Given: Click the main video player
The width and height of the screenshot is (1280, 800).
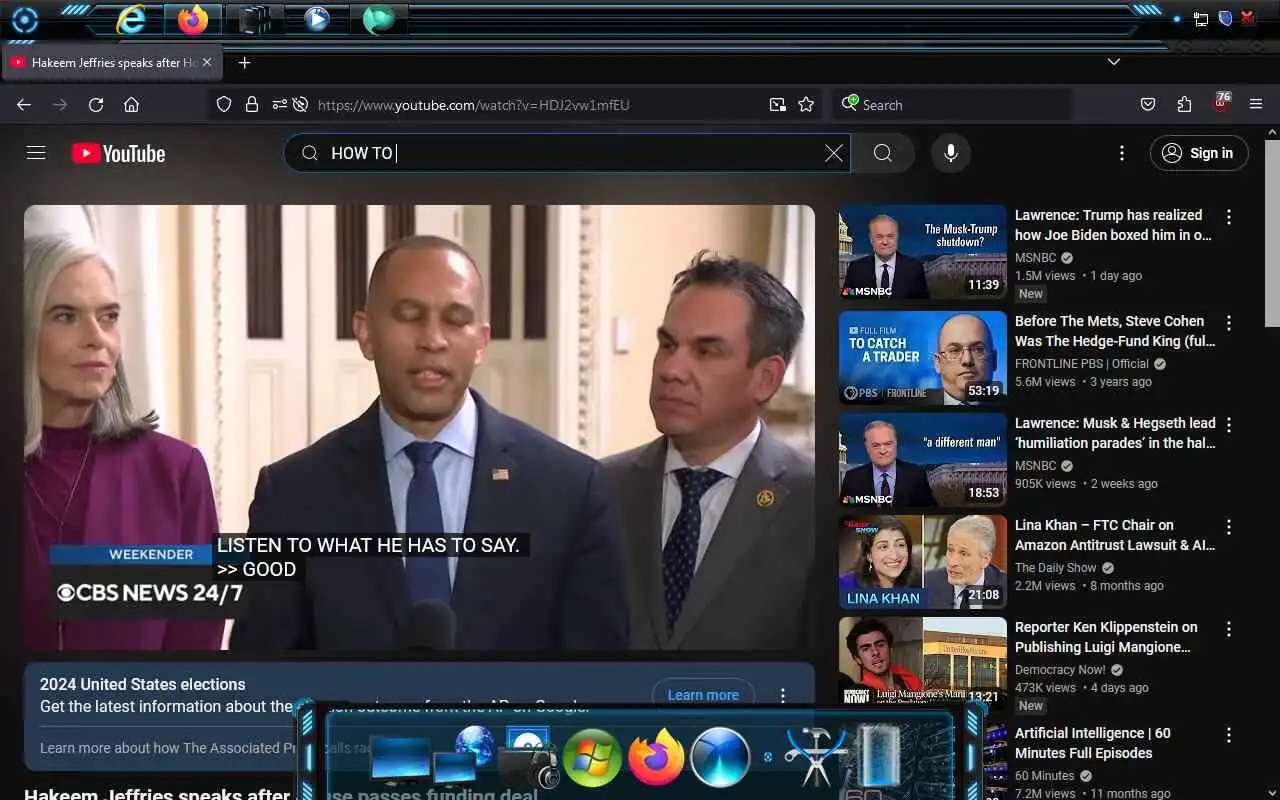Looking at the screenshot, I should [x=419, y=427].
